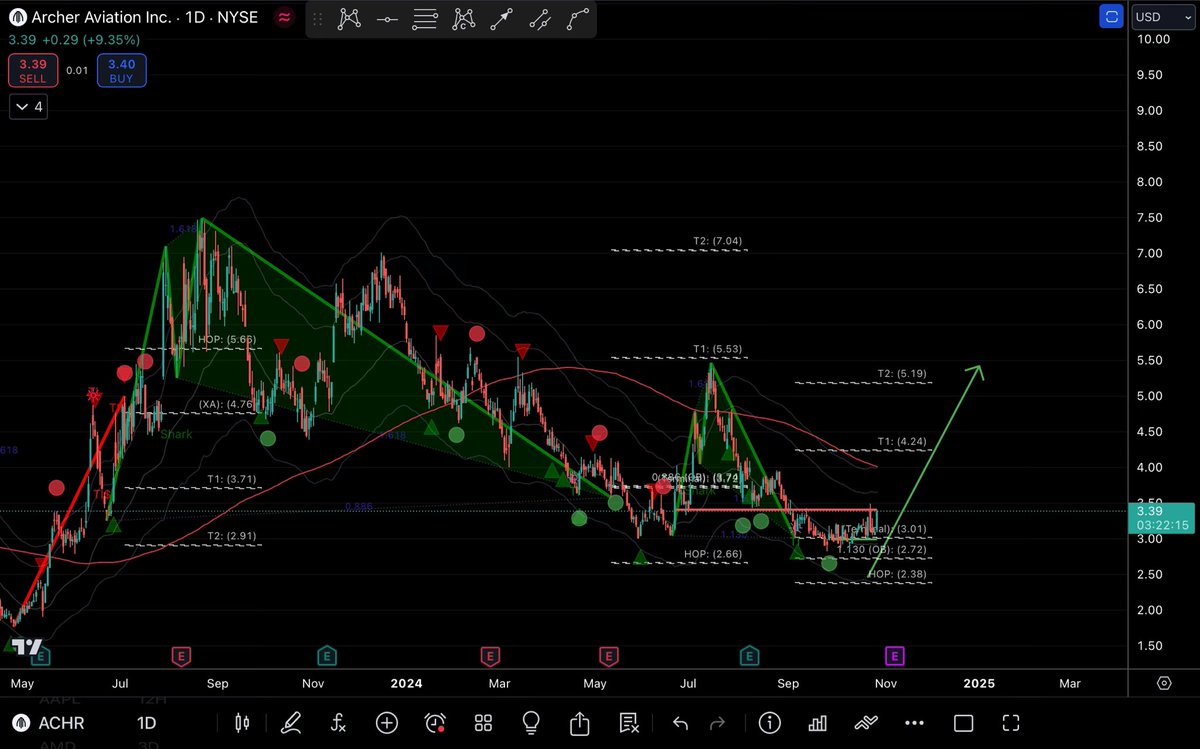The width and height of the screenshot is (1200, 749).
Task: Open ideas via the lightbulb icon
Action: pyautogui.click(x=531, y=722)
